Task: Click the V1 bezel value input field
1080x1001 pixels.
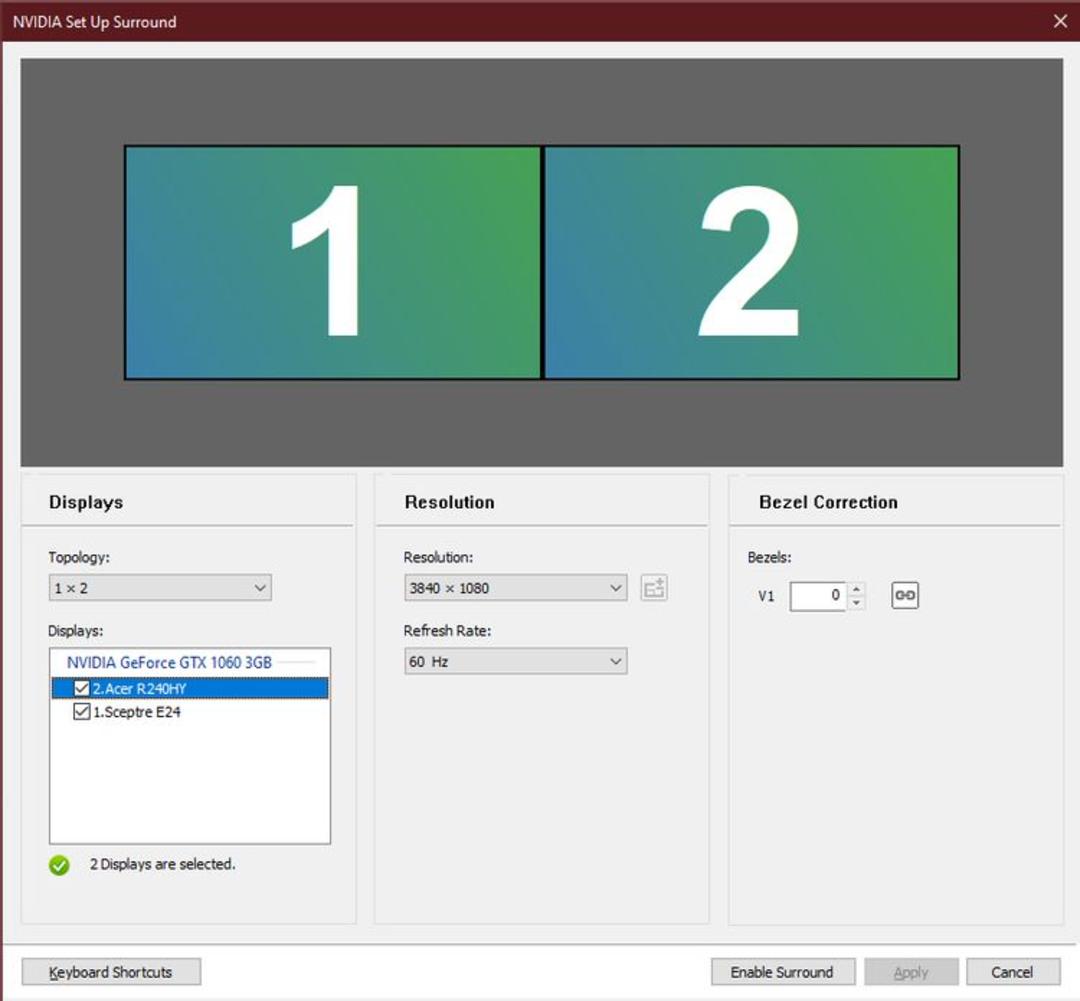Action: point(818,595)
